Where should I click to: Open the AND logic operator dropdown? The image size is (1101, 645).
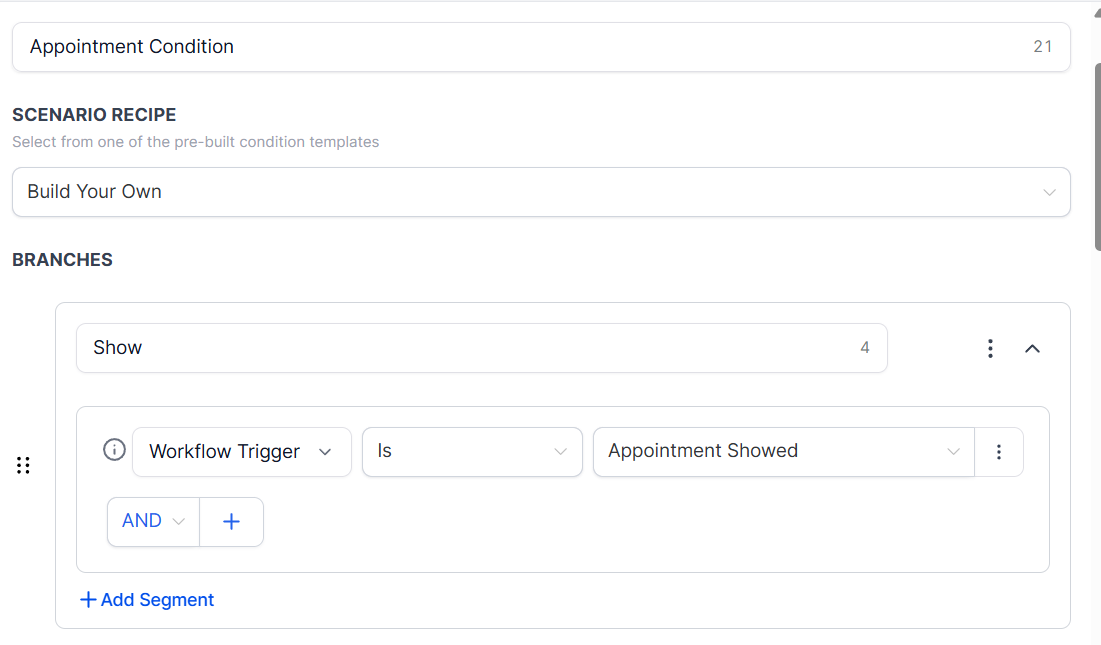179,521
